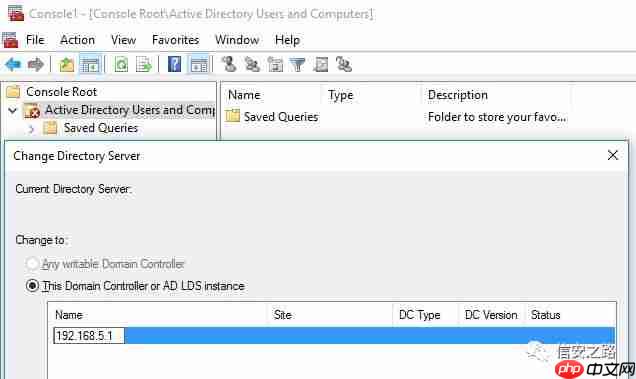Open Help with the question mark icon
Screen dimensions: 636x379
[x=174, y=65]
